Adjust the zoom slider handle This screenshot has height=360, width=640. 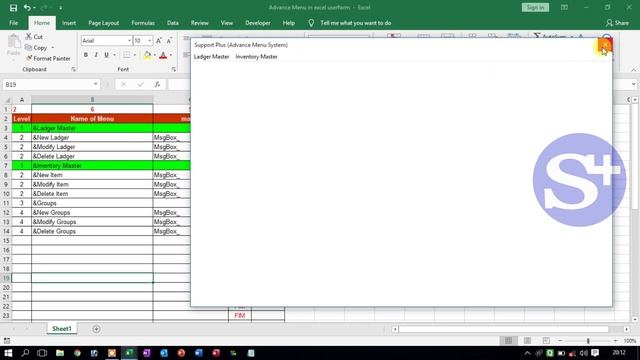pyautogui.click(x=588, y=340)
